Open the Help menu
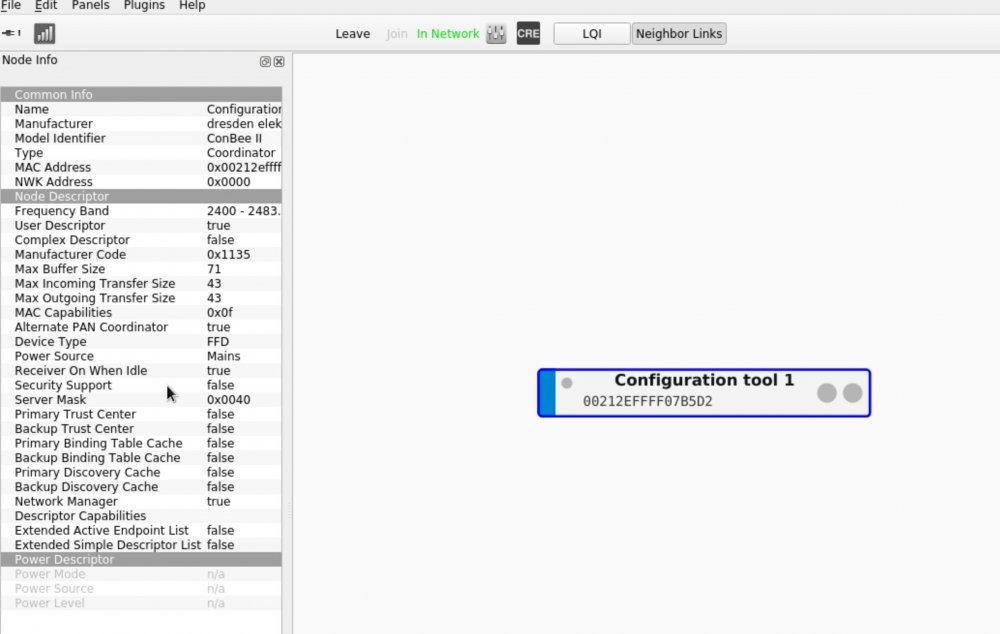 point(192,6)
